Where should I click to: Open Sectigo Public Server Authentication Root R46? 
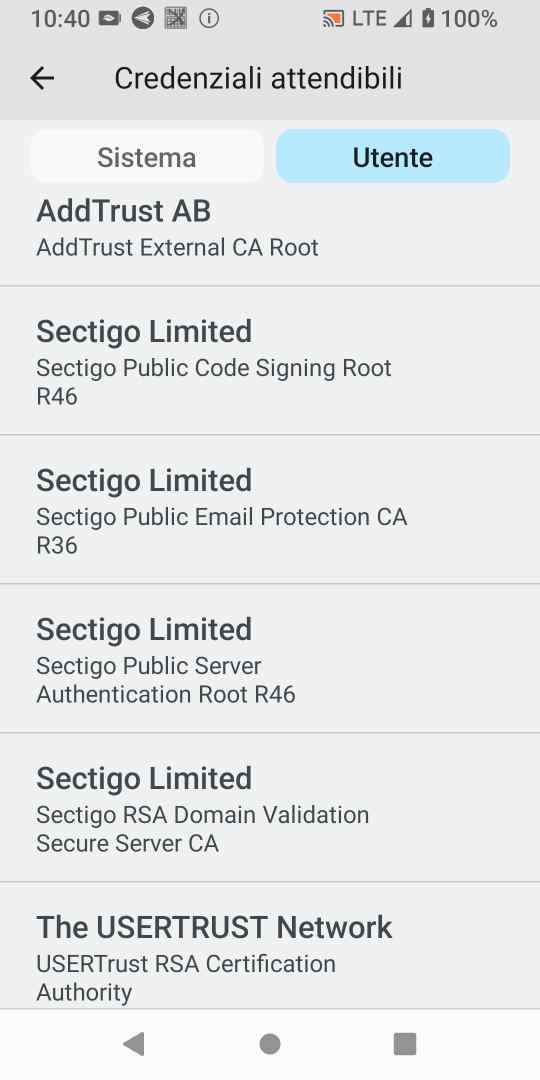click(x=270, y=658)
